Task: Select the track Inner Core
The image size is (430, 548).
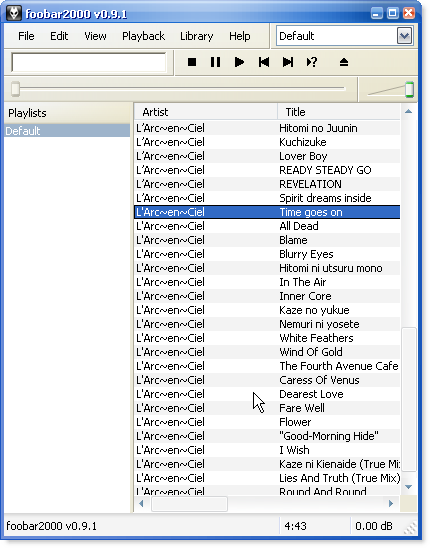Action: [x=267, y=296]
